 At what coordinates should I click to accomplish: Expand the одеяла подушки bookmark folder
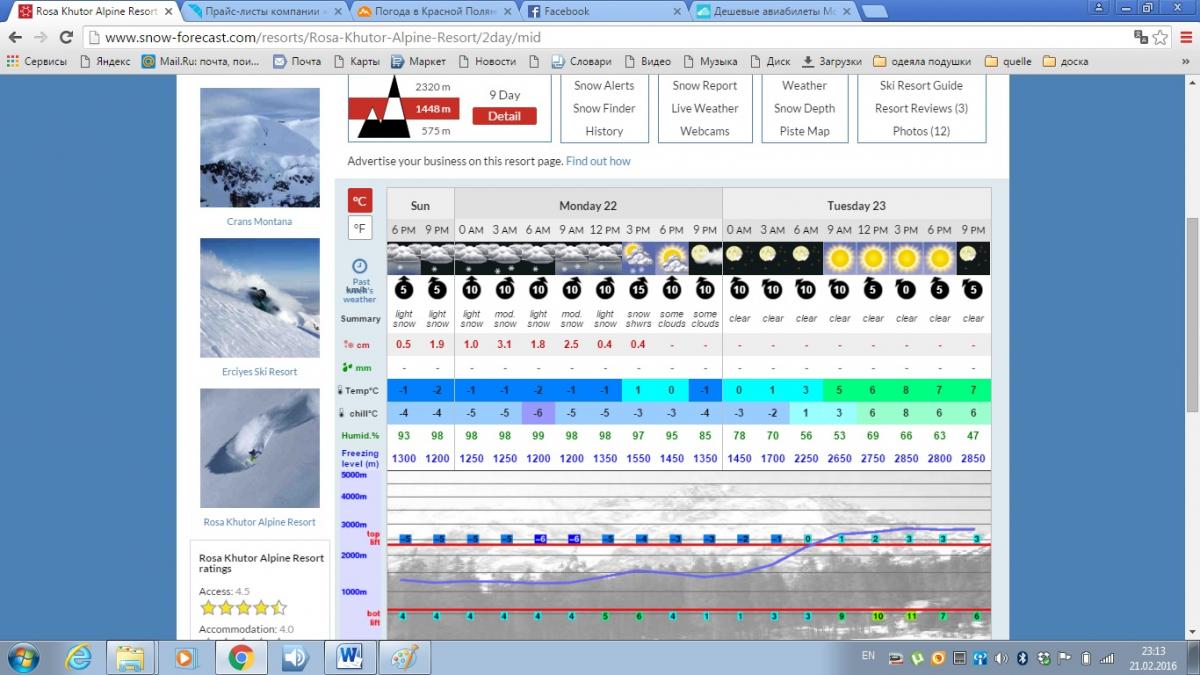coord(924,61)
